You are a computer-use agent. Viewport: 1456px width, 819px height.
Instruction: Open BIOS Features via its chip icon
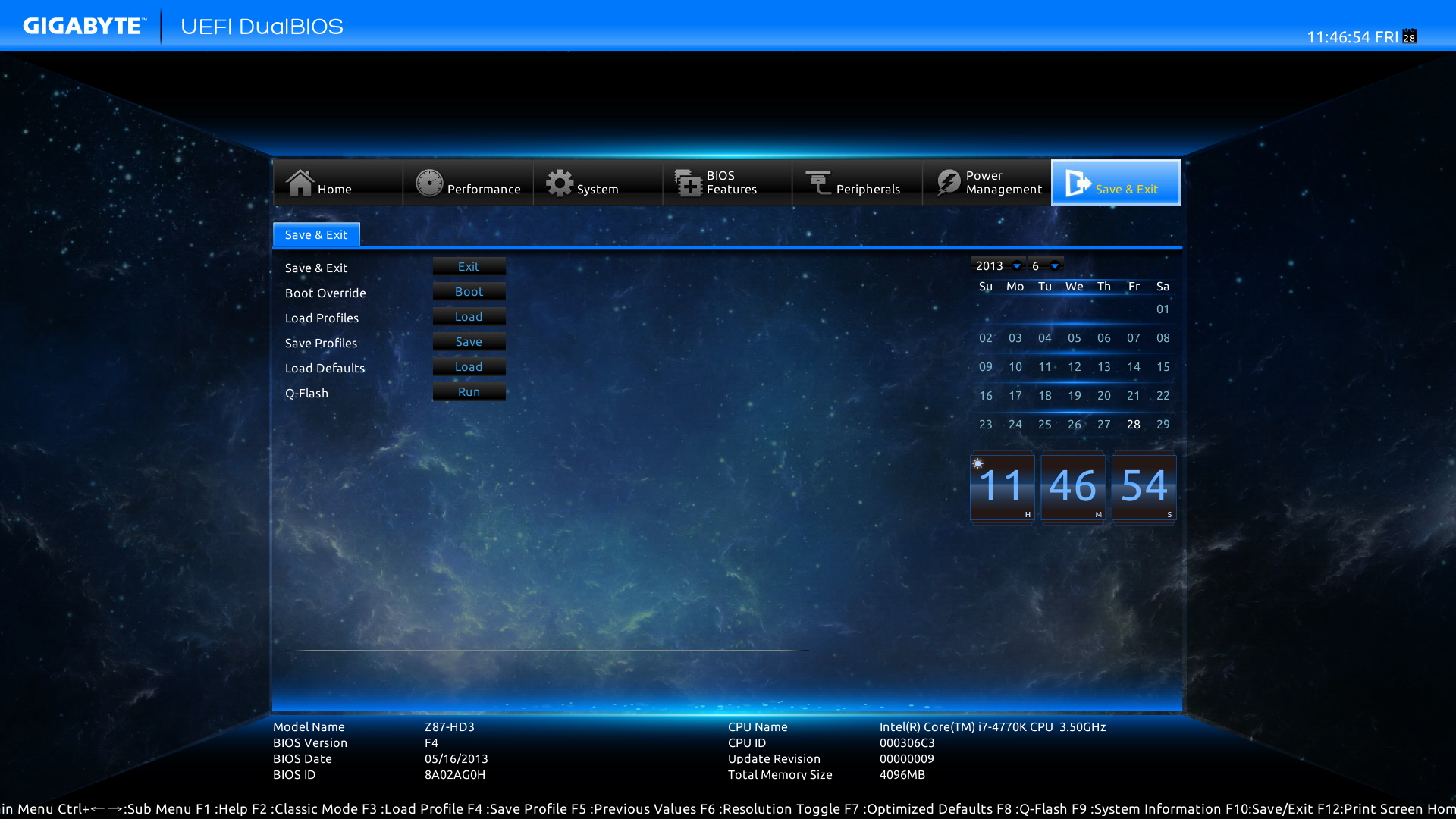tap(689, 182)
